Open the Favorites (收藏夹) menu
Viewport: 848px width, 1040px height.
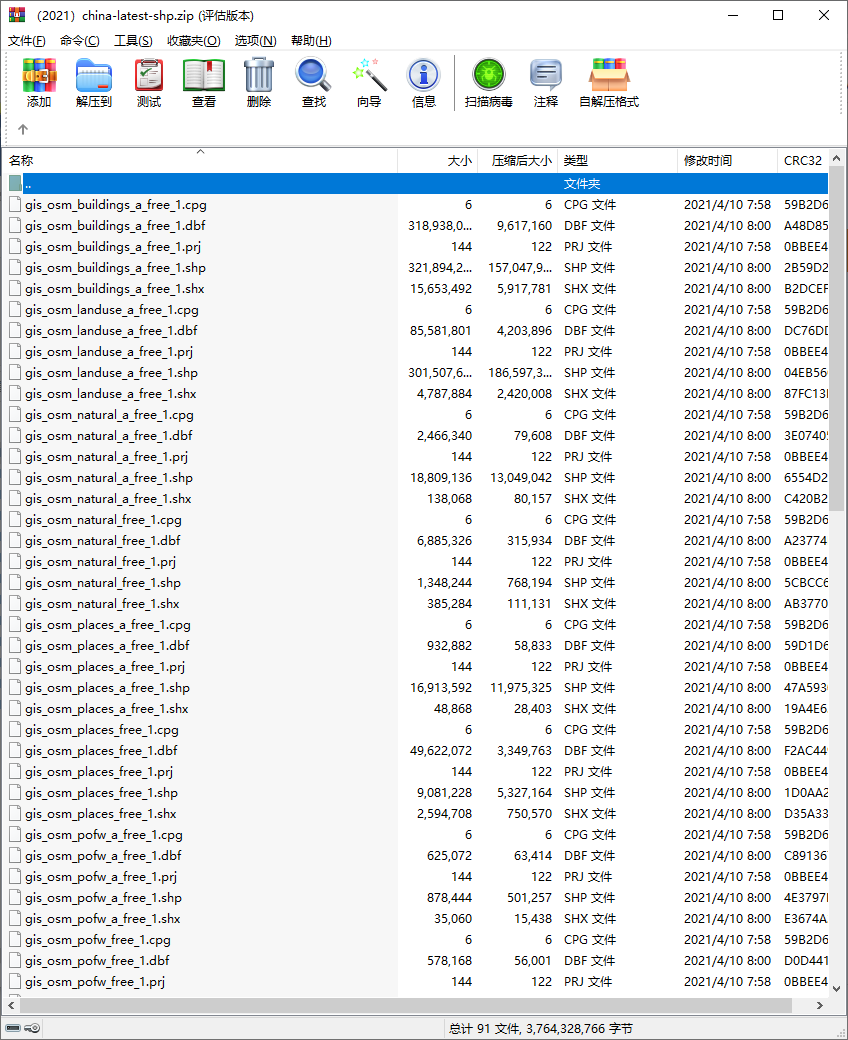pyautogui.click(x=194, y=40)
